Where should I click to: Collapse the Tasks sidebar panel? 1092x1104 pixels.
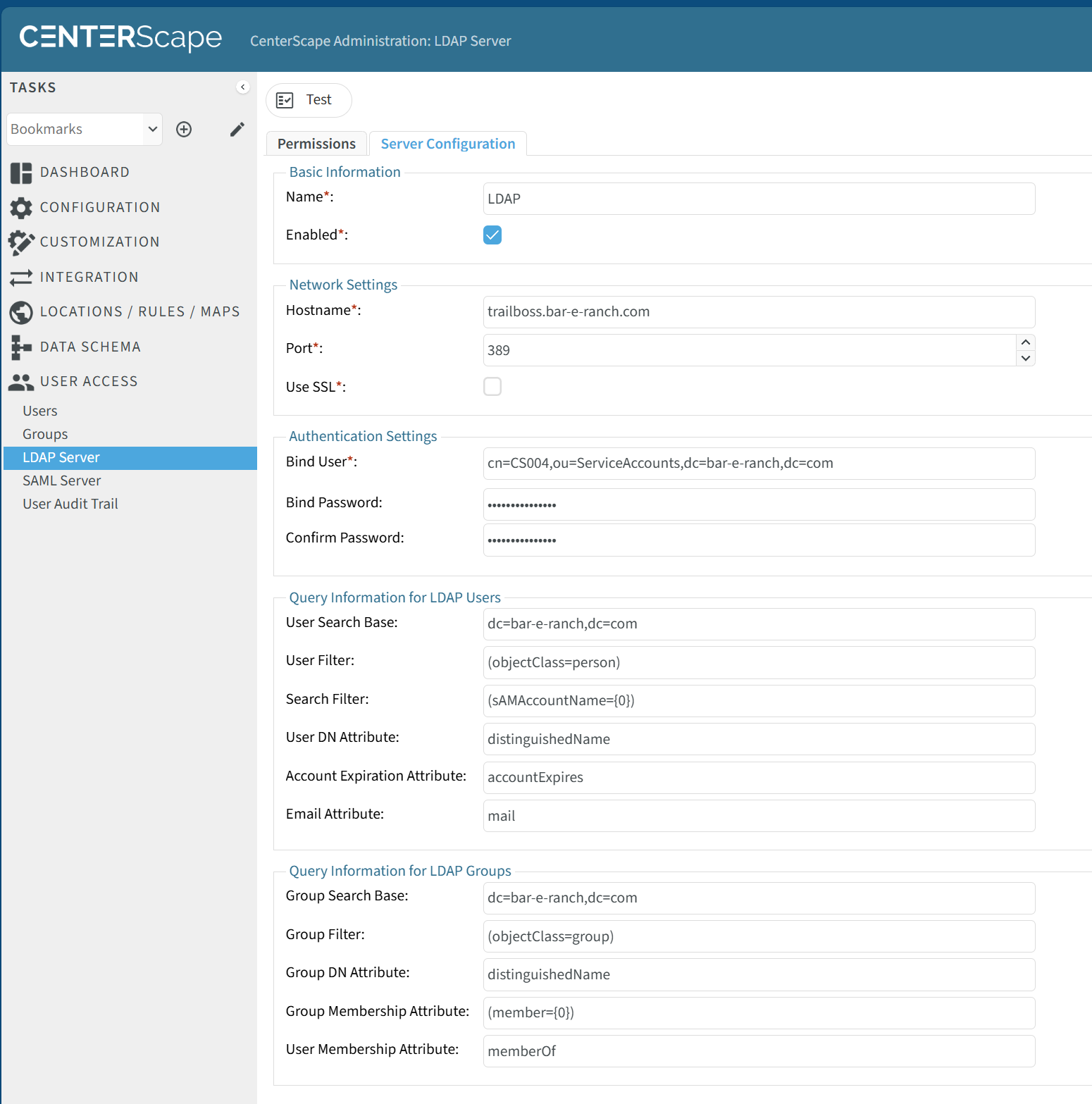pos(243,87)
